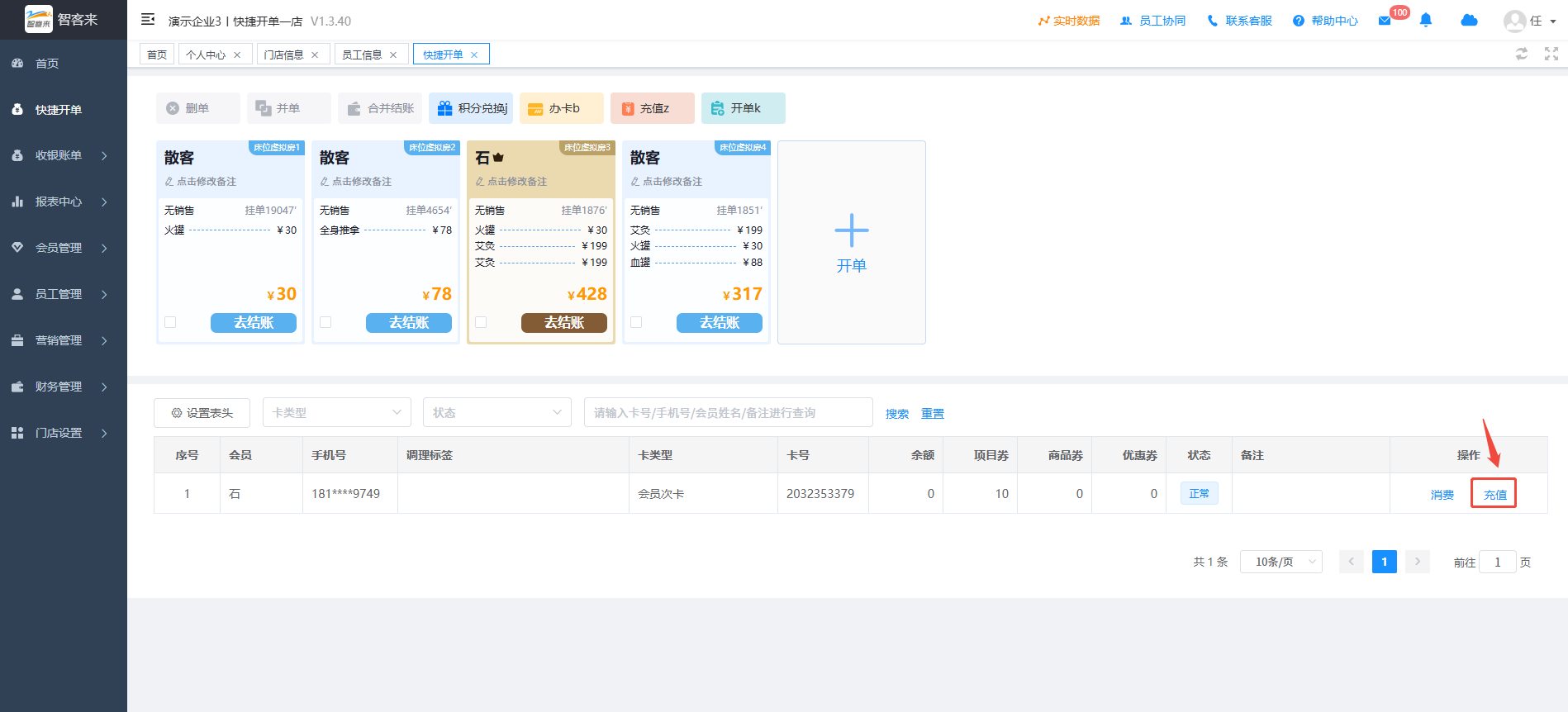Select page 1 in pagination
1568x712 pixels.
[x=1385, y=562]
